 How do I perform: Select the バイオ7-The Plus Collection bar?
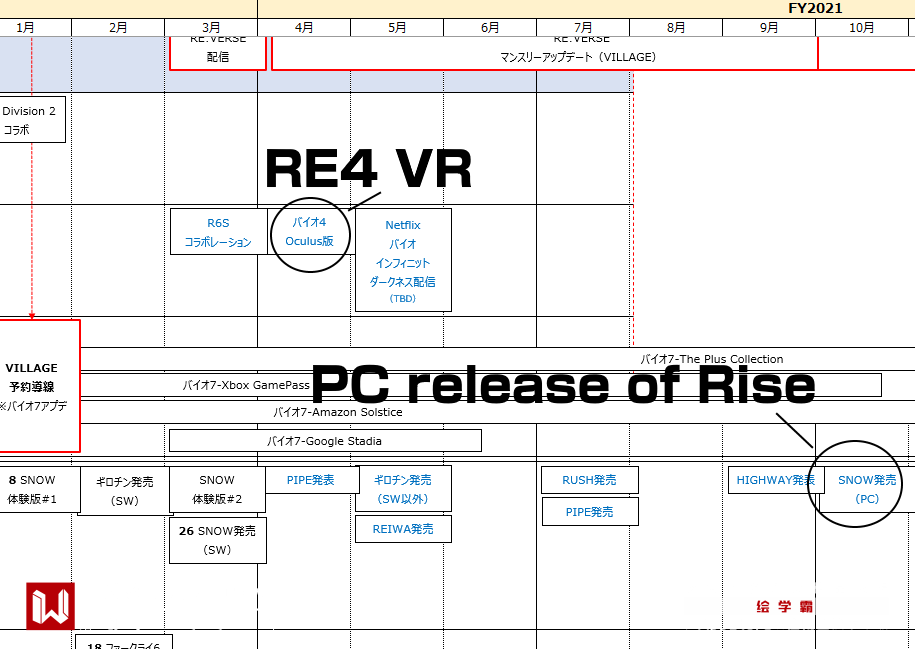tap(497, 359)
